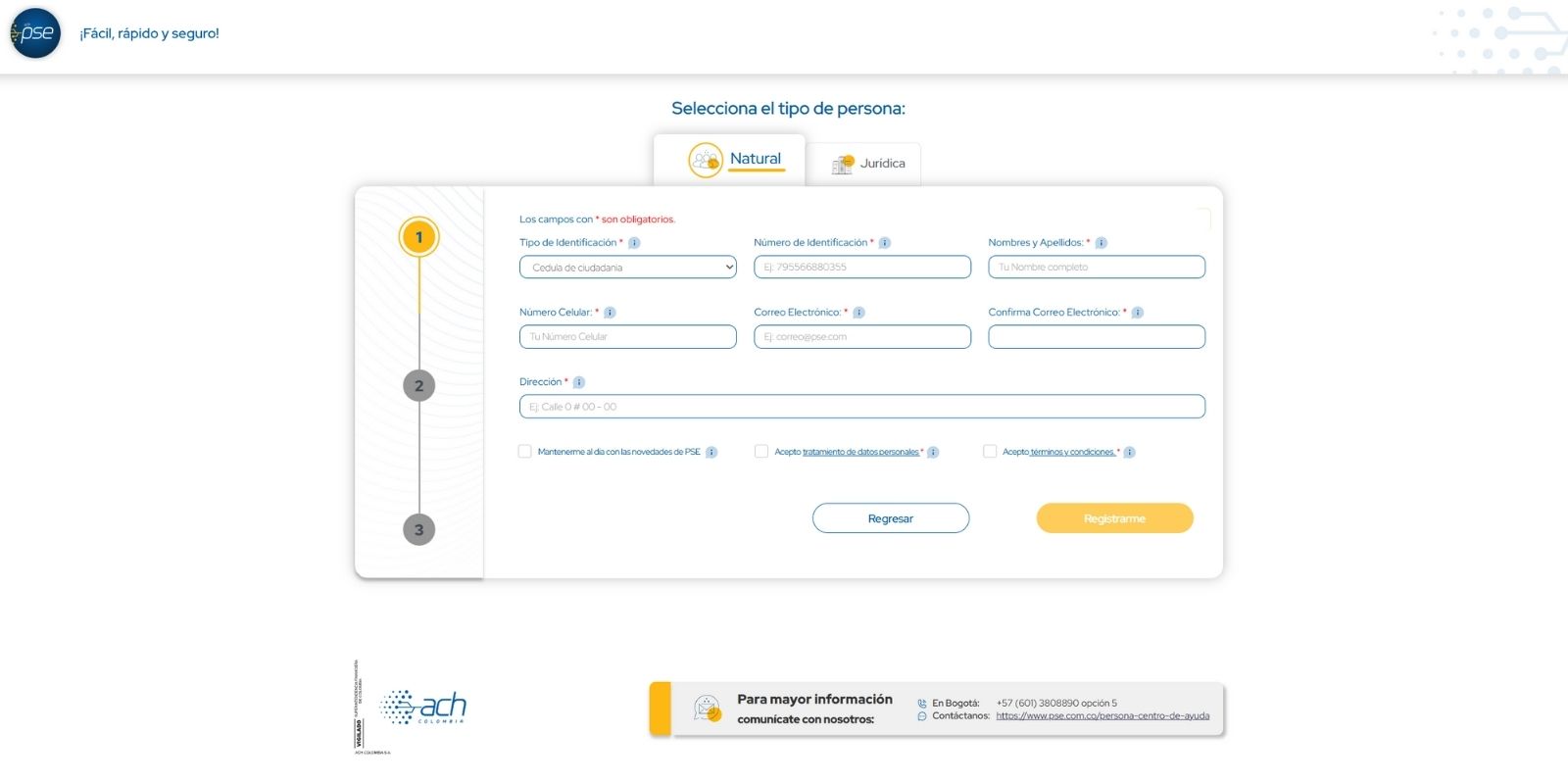Screen dimensions: 1568x784
Task: Select step 1 circle in progress sidebar
Action: [x=419, y=237]
